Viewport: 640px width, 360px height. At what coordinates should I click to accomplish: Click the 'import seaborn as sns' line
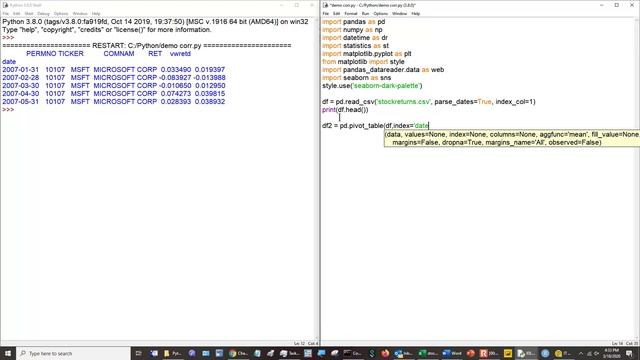(x=357, y=78)
